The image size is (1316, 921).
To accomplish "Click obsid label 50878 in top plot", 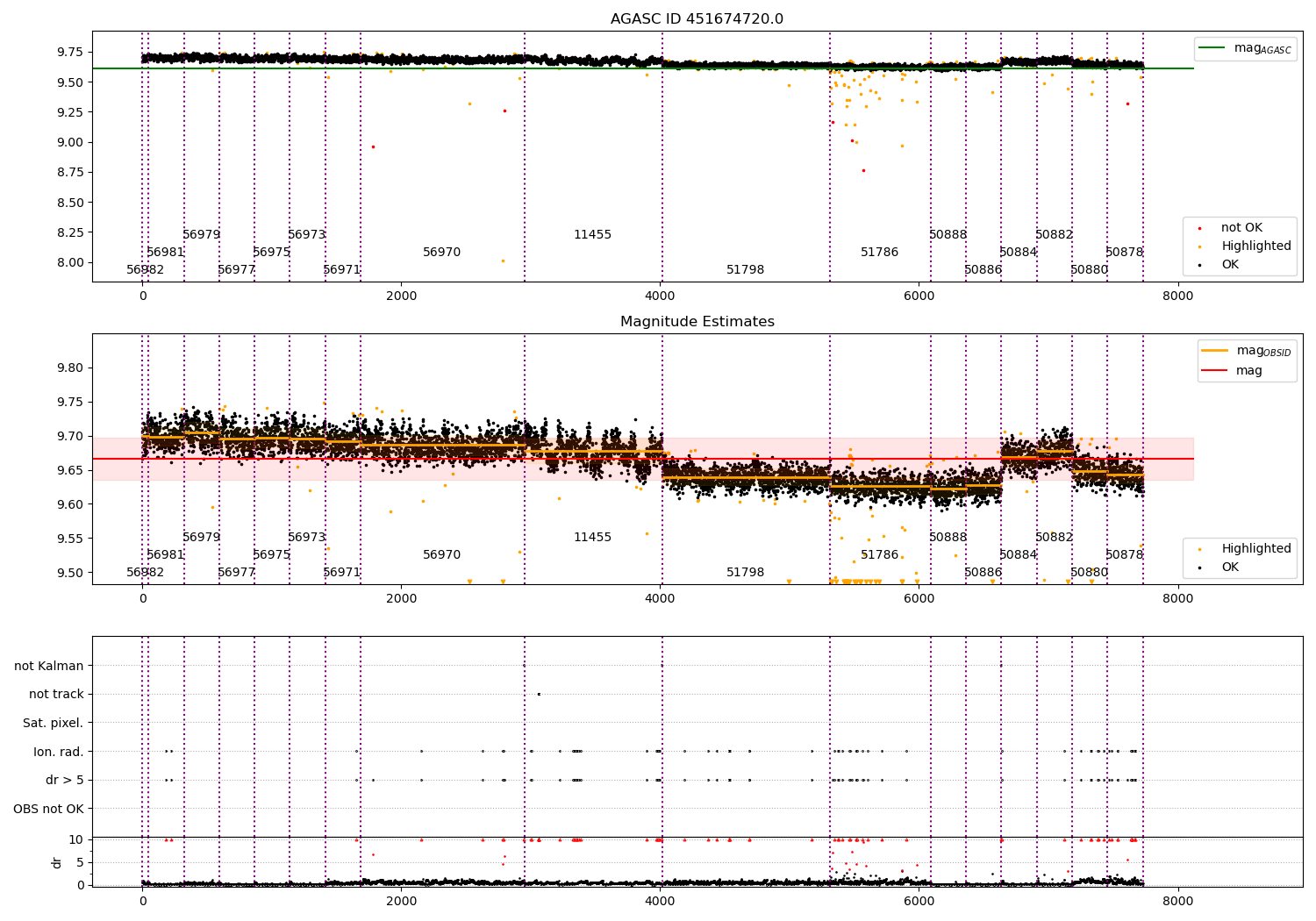I will tap(1125, 253).
